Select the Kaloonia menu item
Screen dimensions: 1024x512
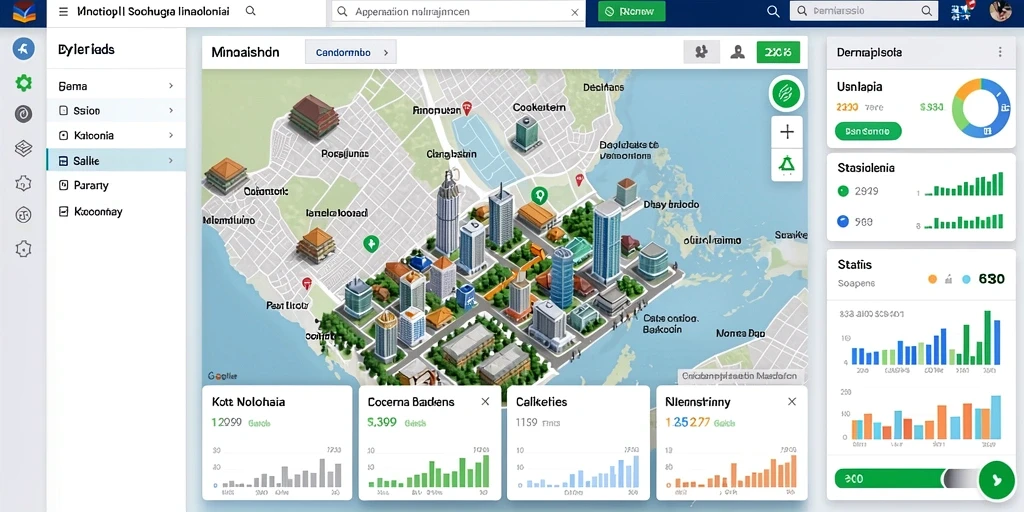pyautogui.click(x=116, y=135)
